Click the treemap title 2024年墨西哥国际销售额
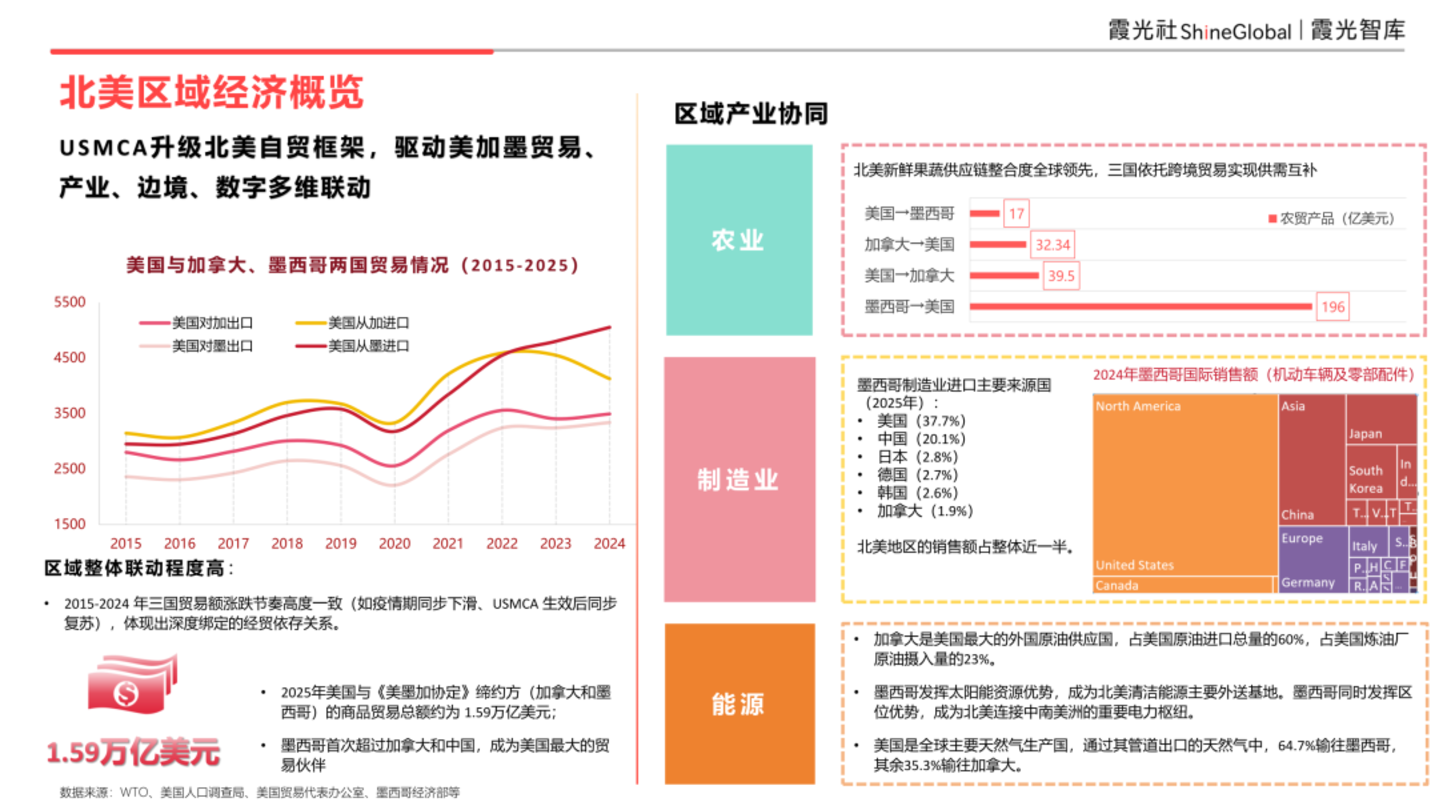 pos(1255,375)
